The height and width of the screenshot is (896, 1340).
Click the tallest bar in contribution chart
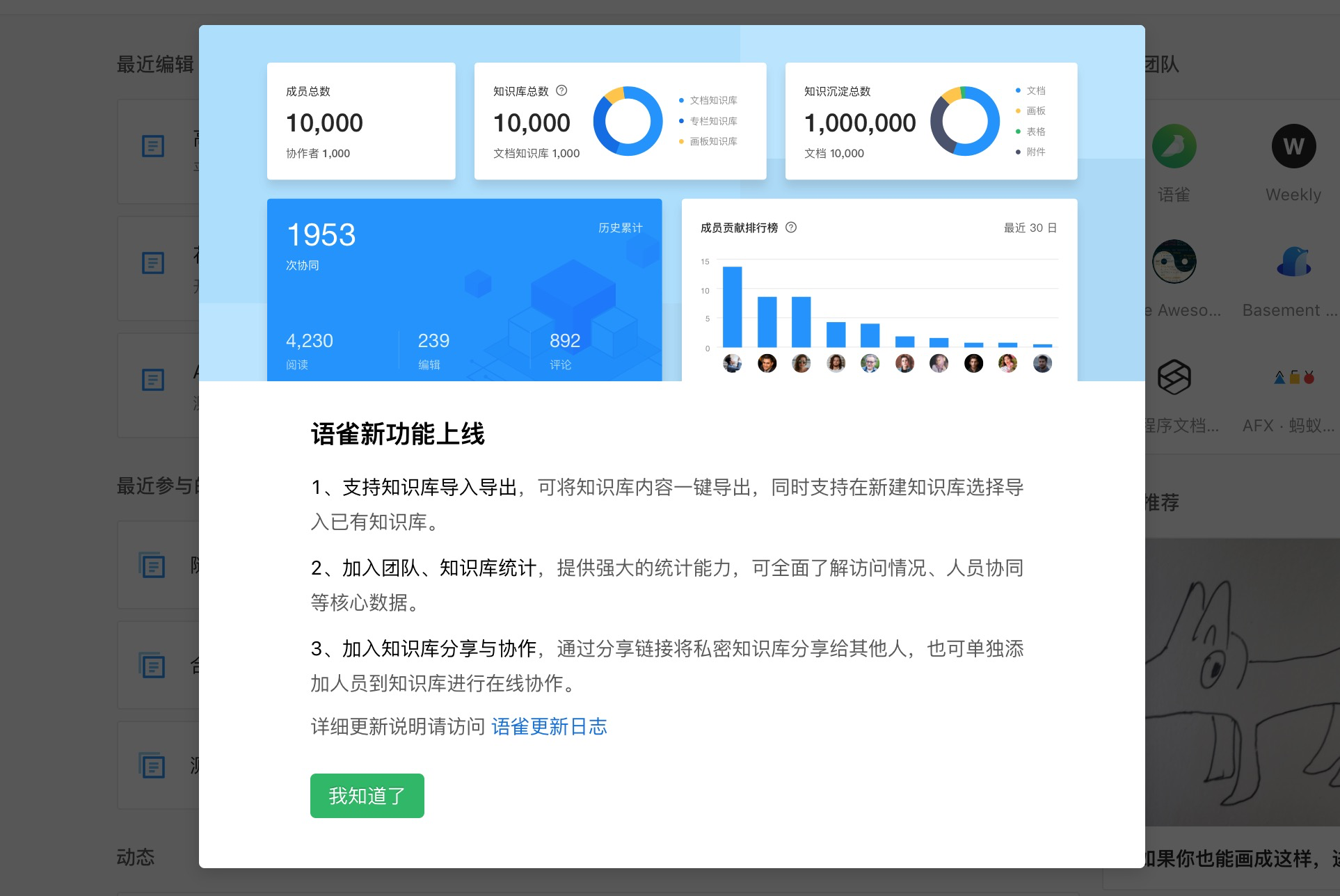[x=732, y=306]
